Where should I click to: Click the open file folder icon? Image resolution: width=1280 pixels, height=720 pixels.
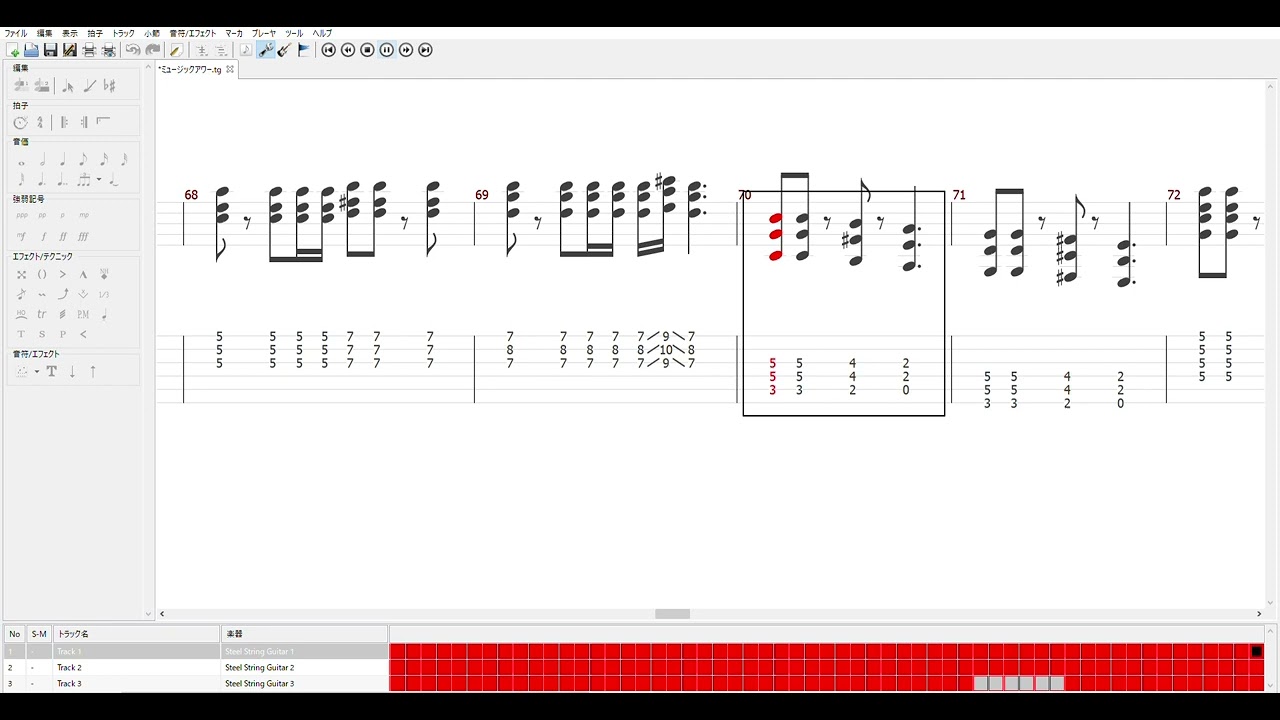coord(32,50)
